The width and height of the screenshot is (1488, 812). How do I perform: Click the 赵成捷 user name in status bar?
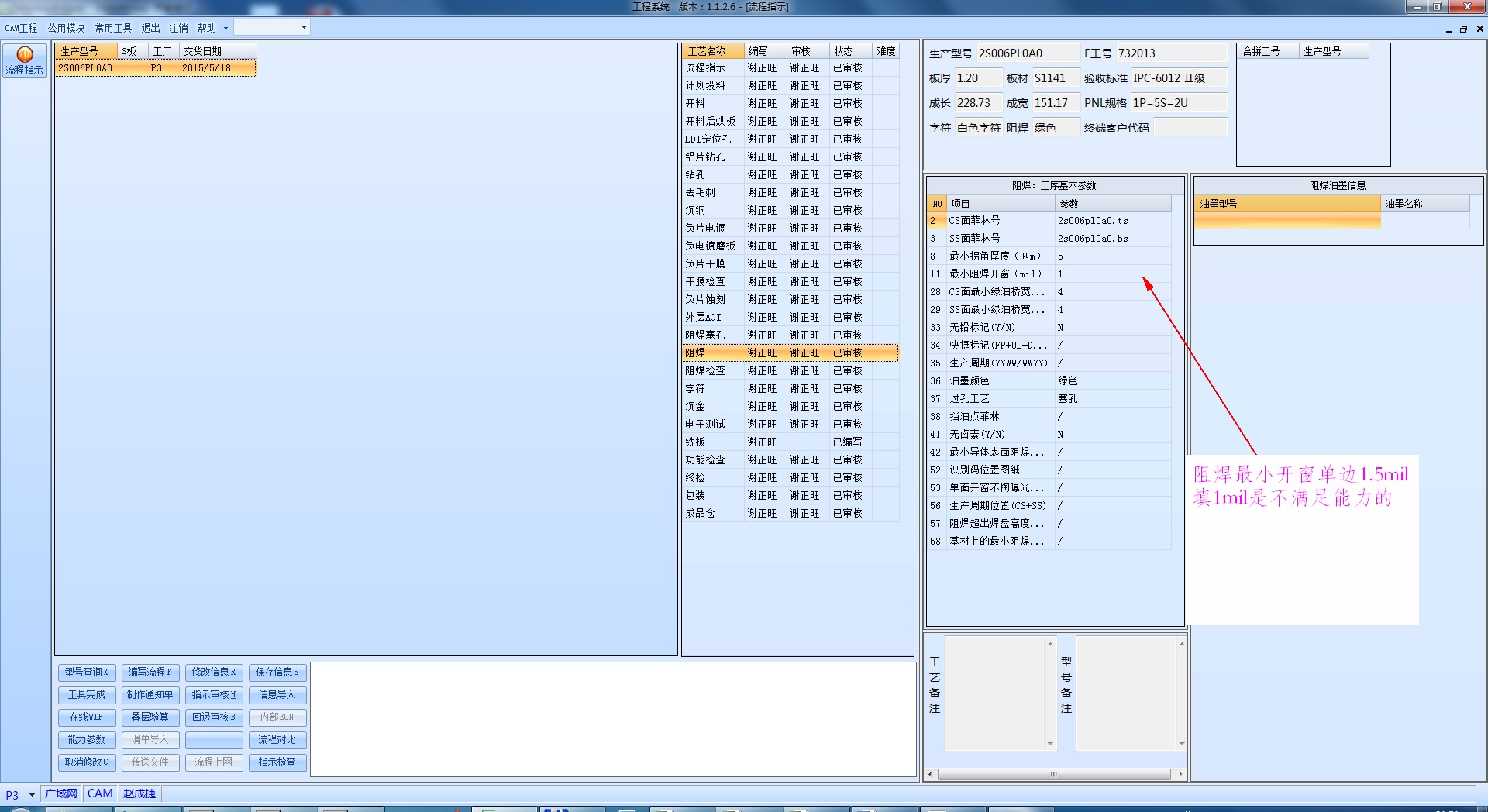coord(139,794)
